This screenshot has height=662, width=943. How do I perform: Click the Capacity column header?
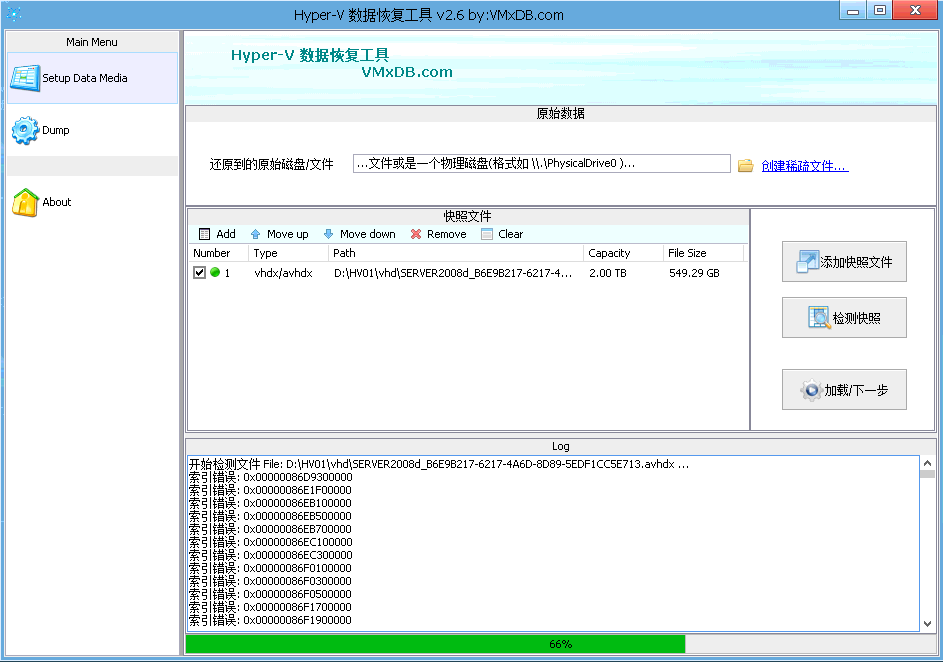click(623, 253)
